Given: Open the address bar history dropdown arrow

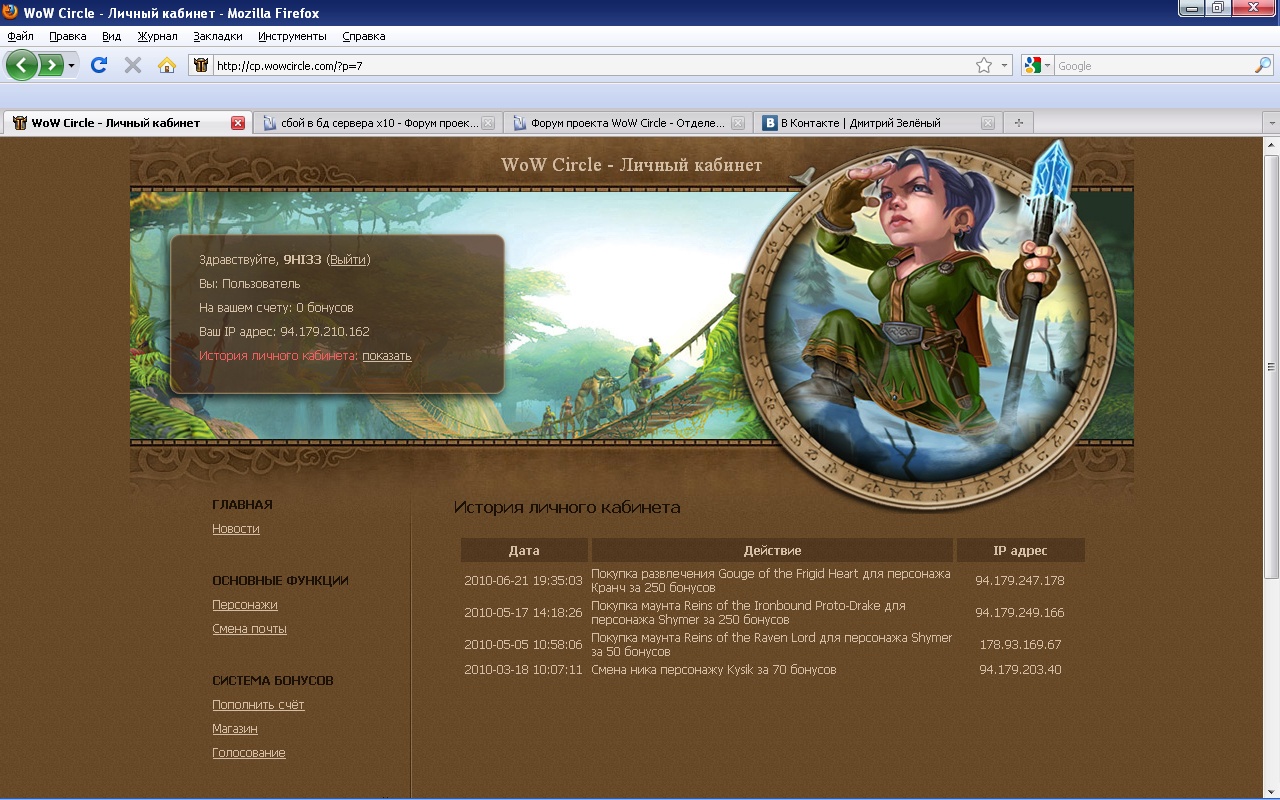Looking at the screenshot, I should pyautogui.click(x=1004, y=66).
